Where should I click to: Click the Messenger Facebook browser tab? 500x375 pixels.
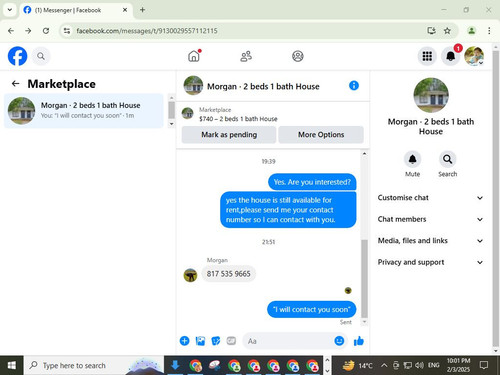coord(75,10)
